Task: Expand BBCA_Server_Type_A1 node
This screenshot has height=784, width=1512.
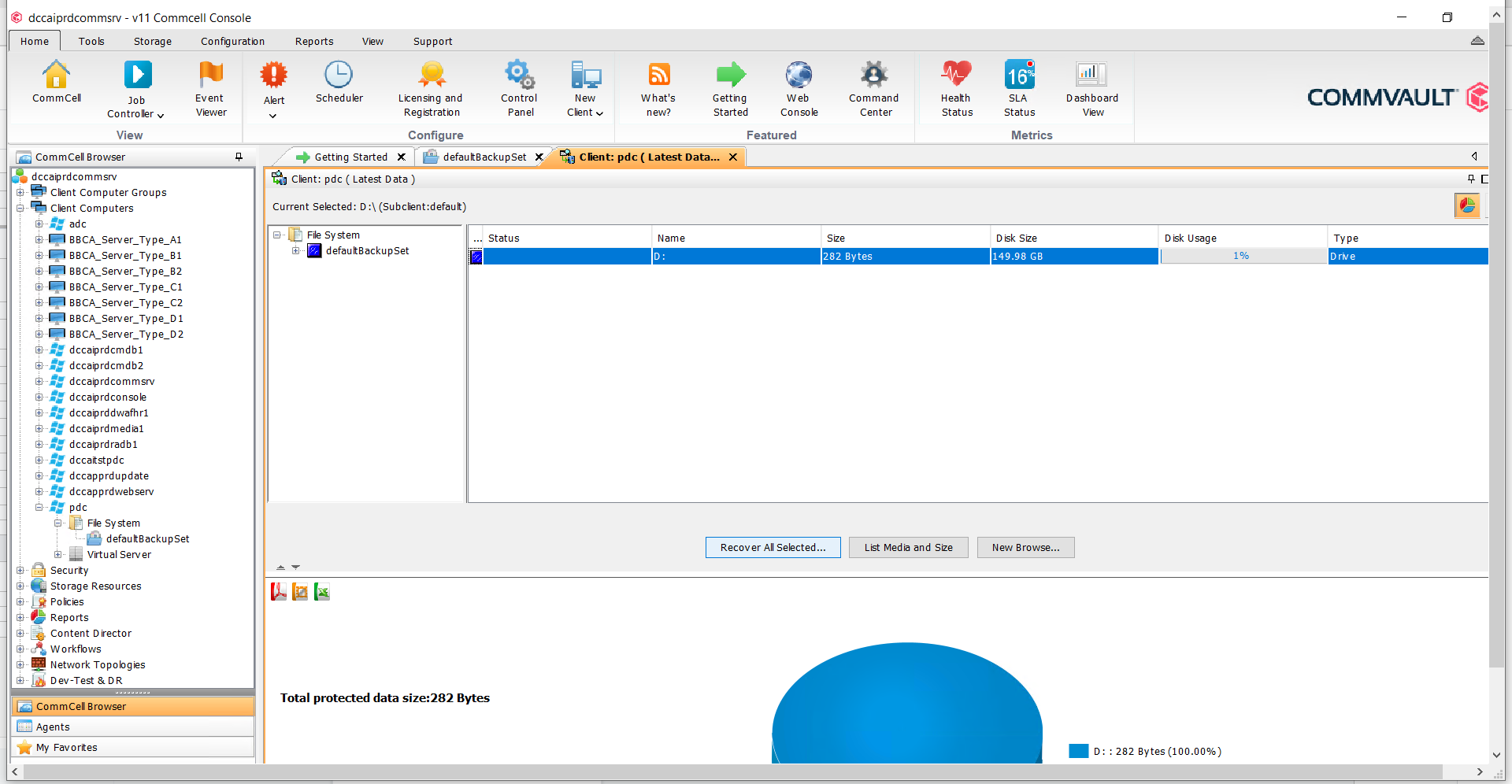Action: pos(39,240)
